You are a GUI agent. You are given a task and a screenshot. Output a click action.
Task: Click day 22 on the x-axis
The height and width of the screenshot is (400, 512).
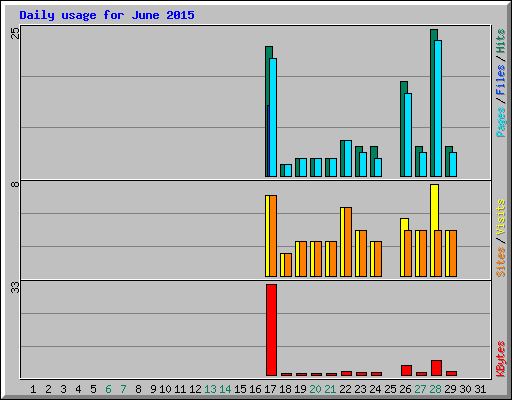coord(345,389)
